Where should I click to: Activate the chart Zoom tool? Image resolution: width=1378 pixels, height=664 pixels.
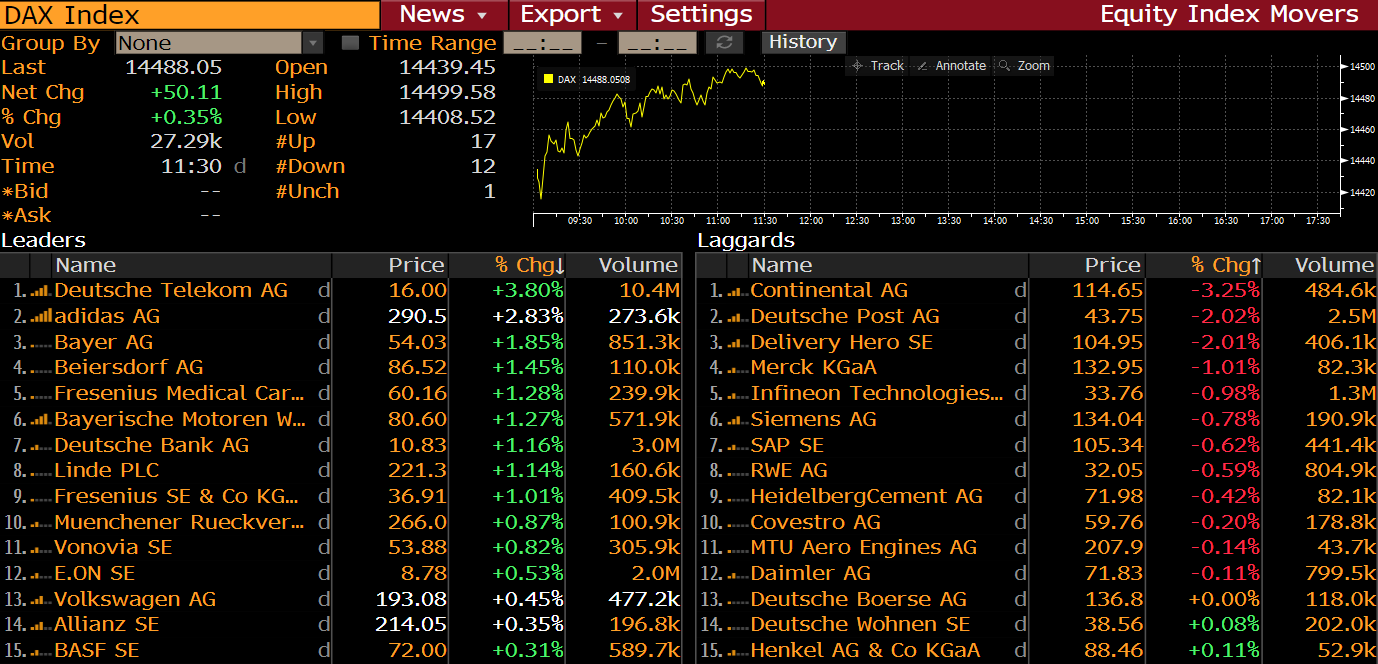point(1024,66)
